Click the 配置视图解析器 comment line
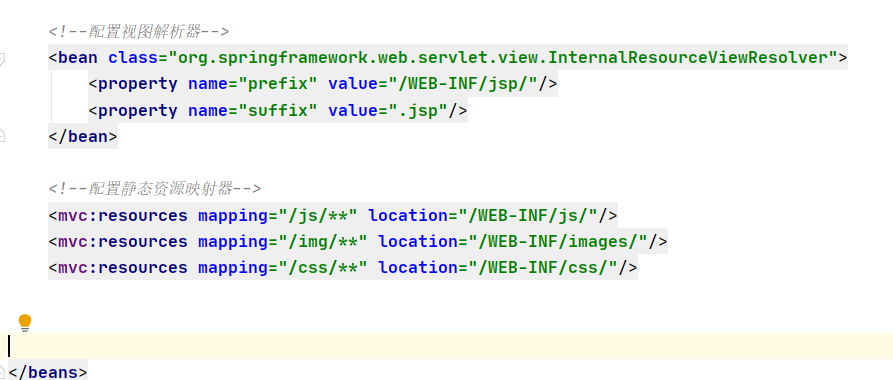The width and height of the screenshot is (893, 380). [139, 31]
